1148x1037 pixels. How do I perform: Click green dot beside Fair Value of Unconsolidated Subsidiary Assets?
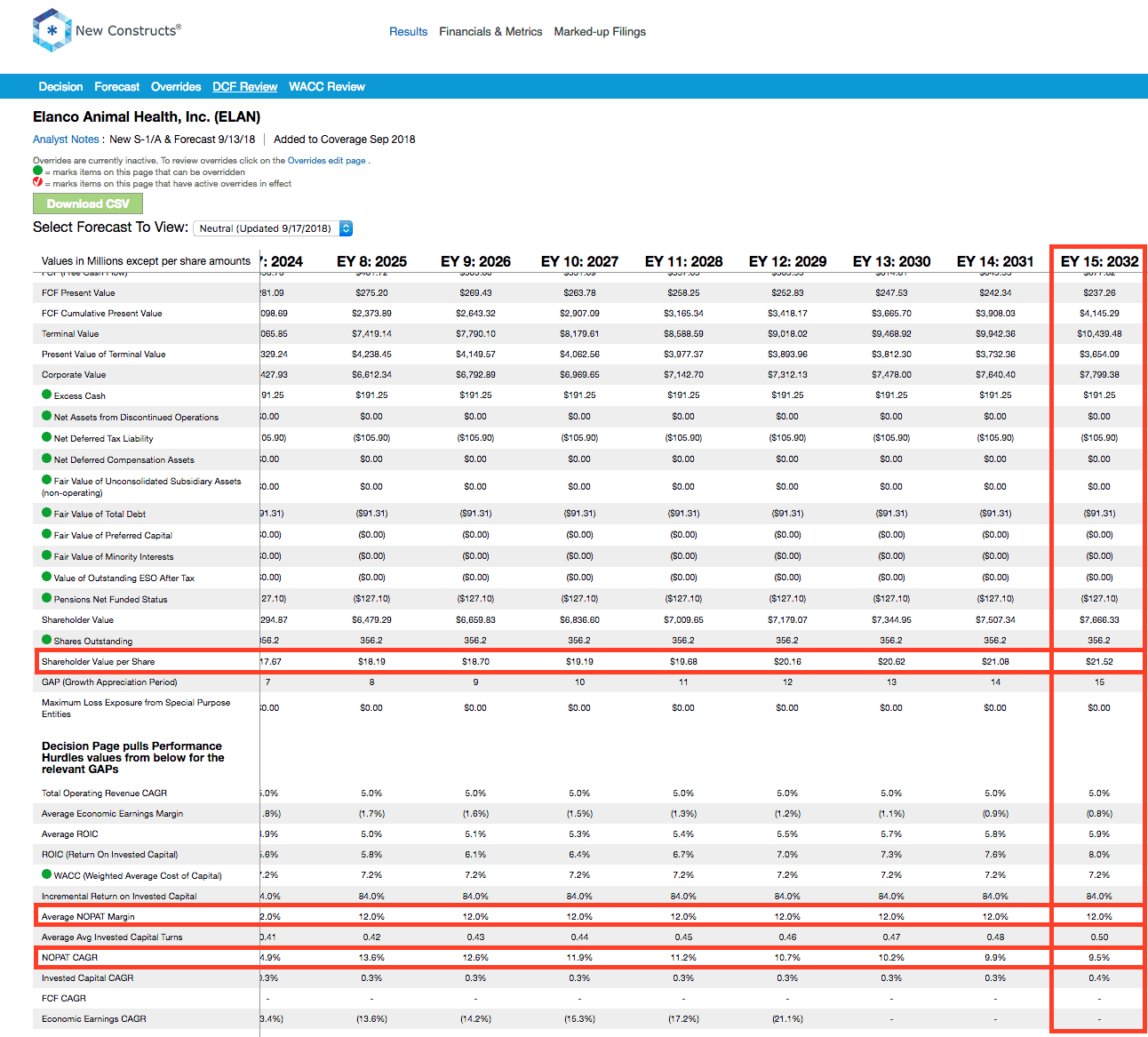(47, 480)
